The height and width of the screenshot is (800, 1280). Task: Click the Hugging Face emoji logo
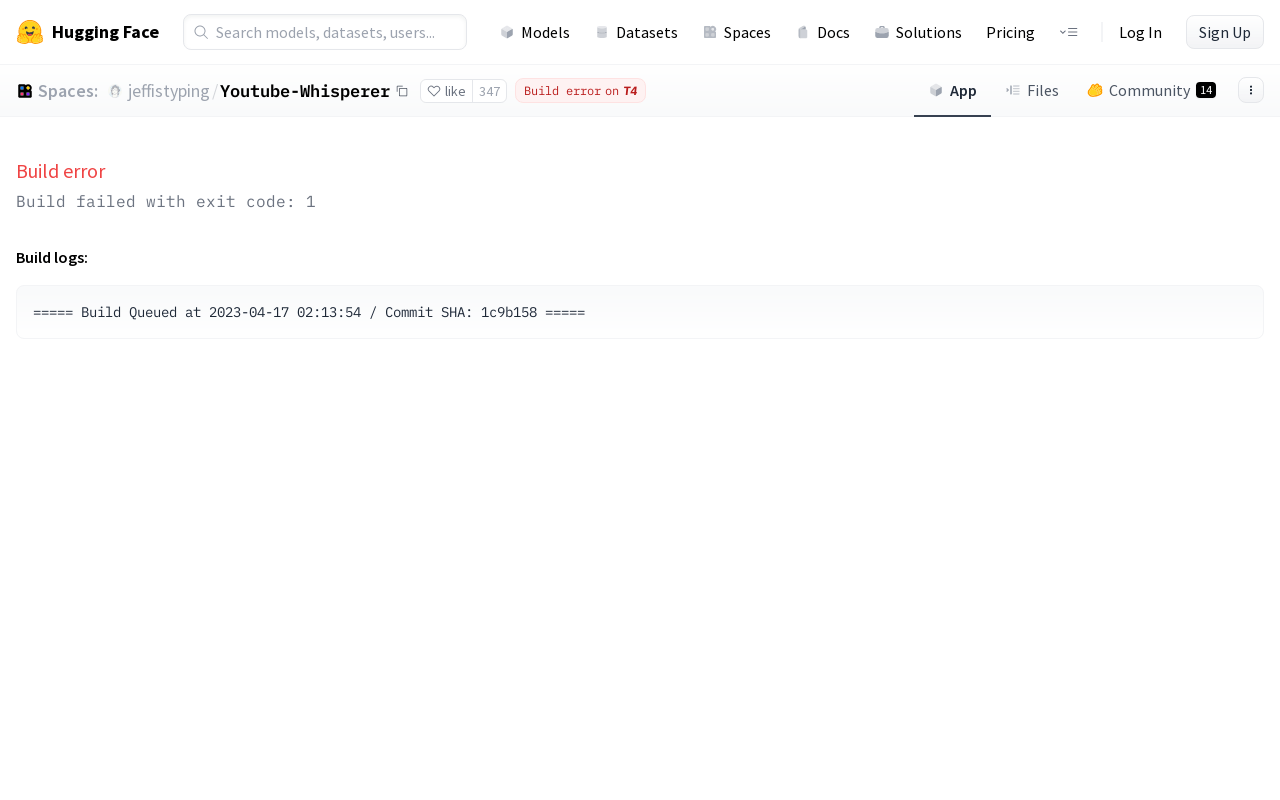[30, 32]
